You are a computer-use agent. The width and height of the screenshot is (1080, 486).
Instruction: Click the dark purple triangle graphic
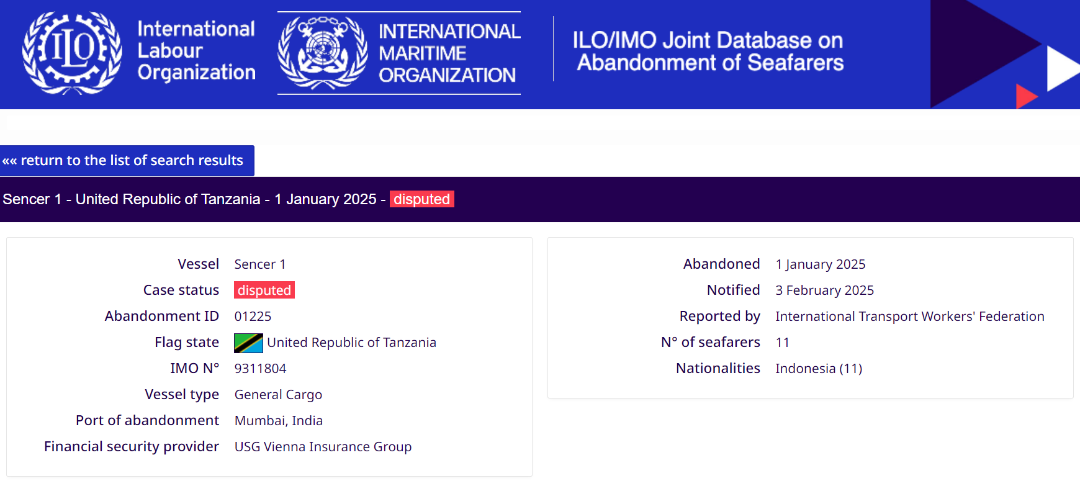[978, 52]
